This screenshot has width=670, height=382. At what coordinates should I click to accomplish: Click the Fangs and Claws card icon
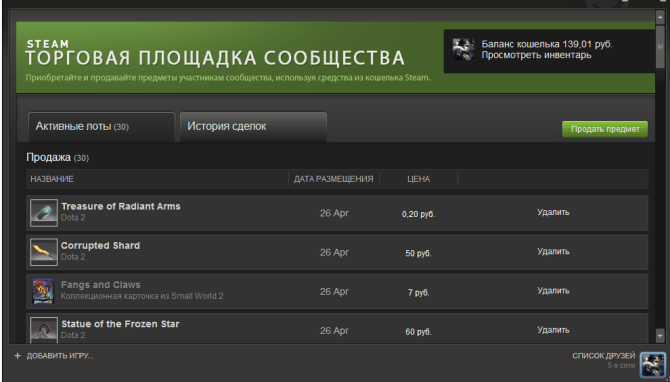point(44,291)
